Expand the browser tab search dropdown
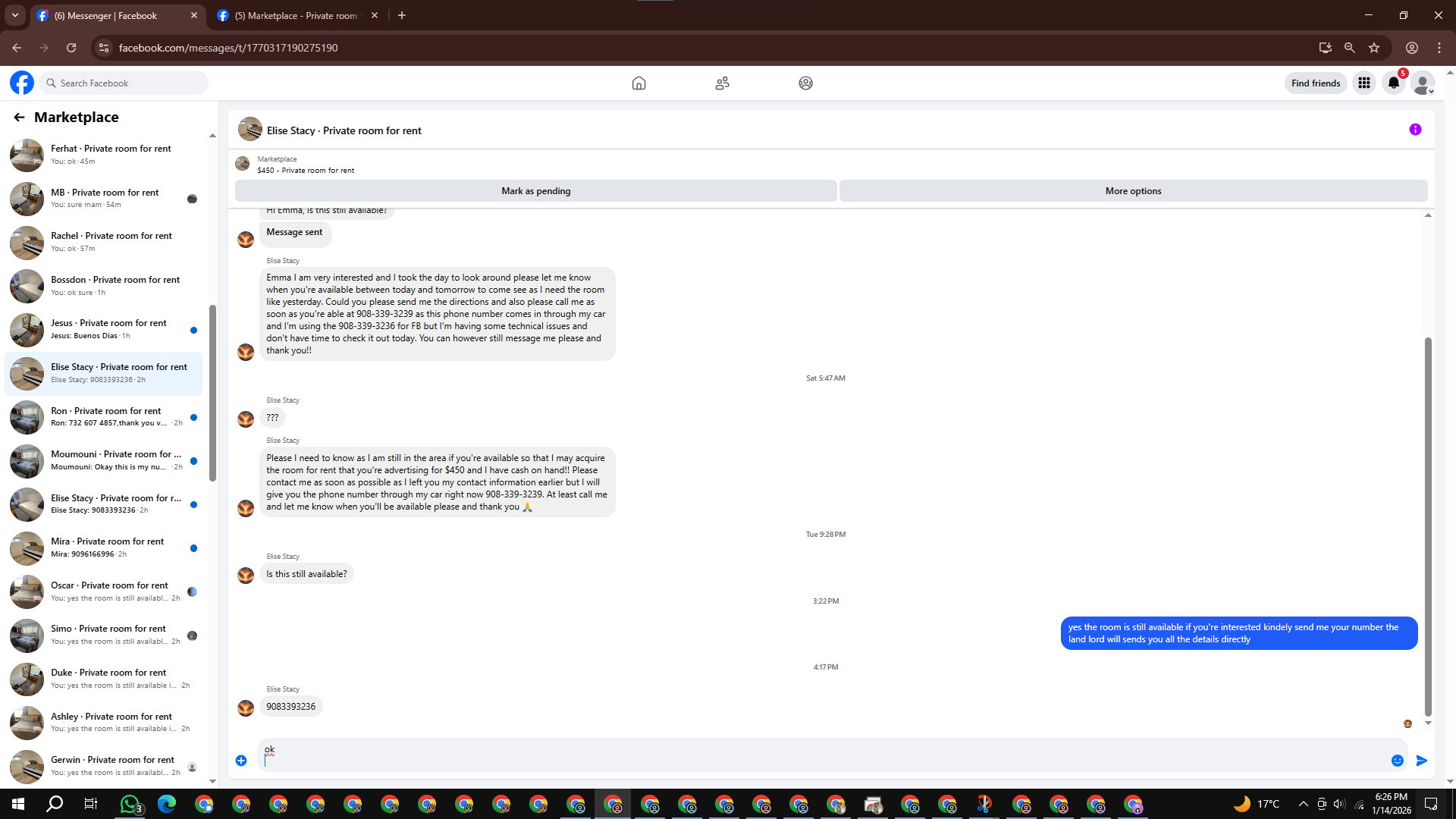The width and height of the screenshot is (1456, 819). [14, 15]
